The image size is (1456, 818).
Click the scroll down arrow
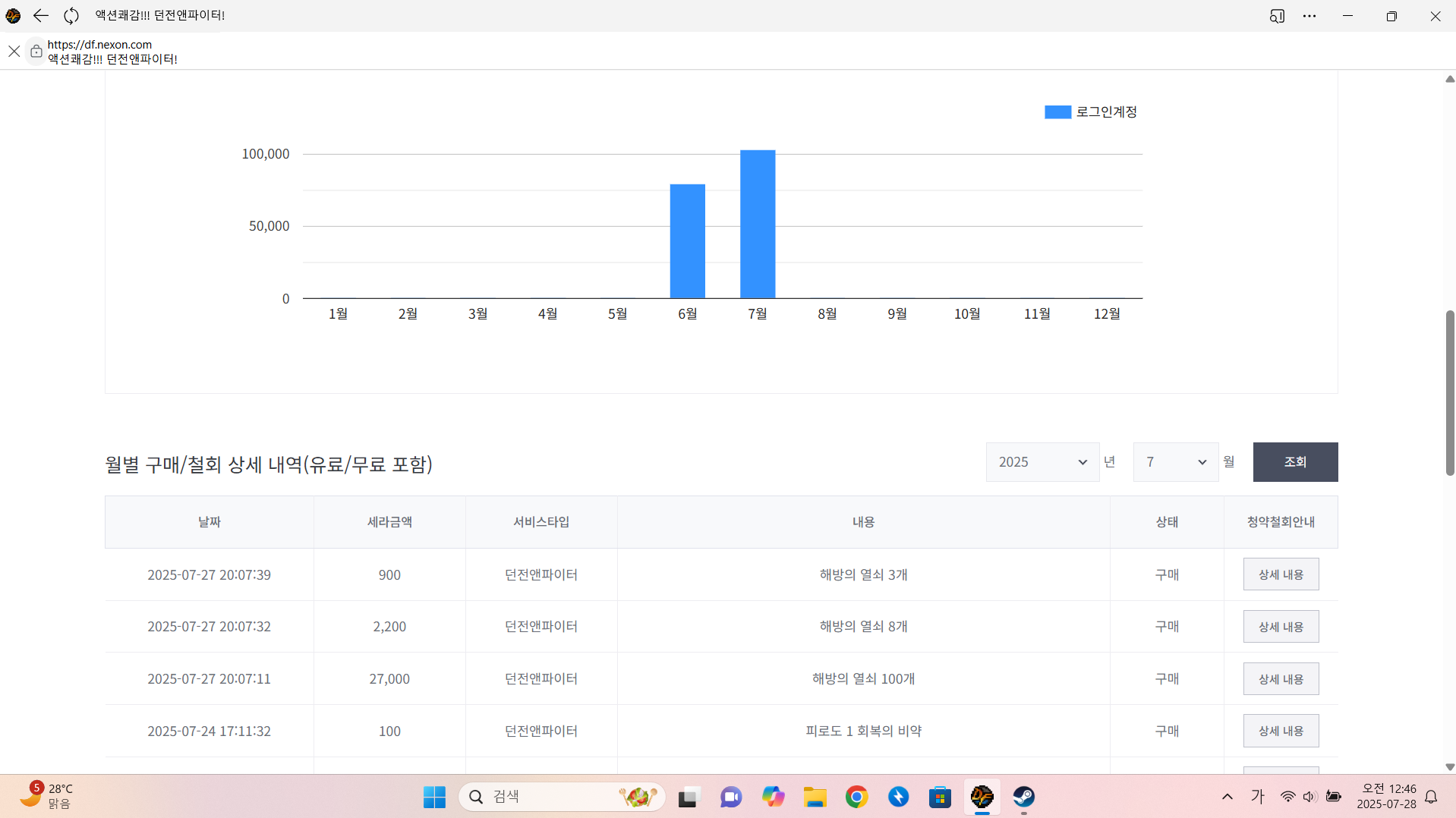point(1450,767)
